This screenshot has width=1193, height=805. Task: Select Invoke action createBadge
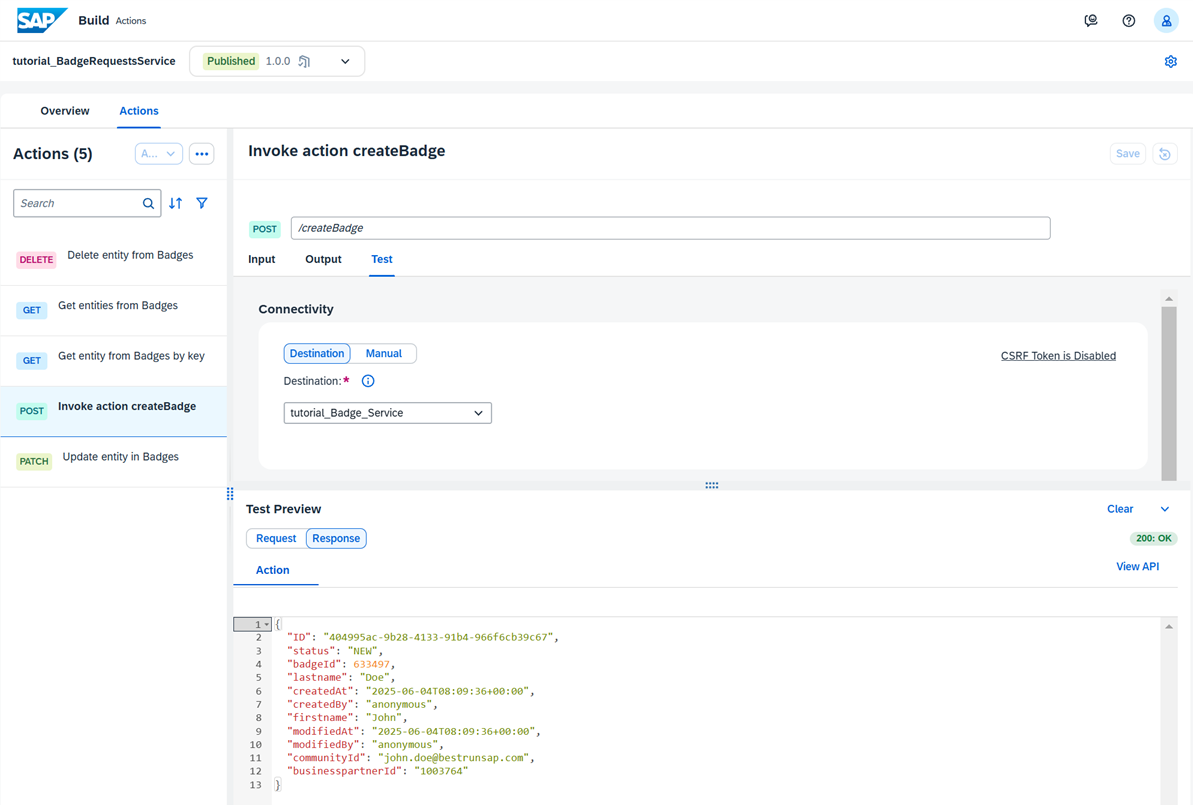coord(113,412)
